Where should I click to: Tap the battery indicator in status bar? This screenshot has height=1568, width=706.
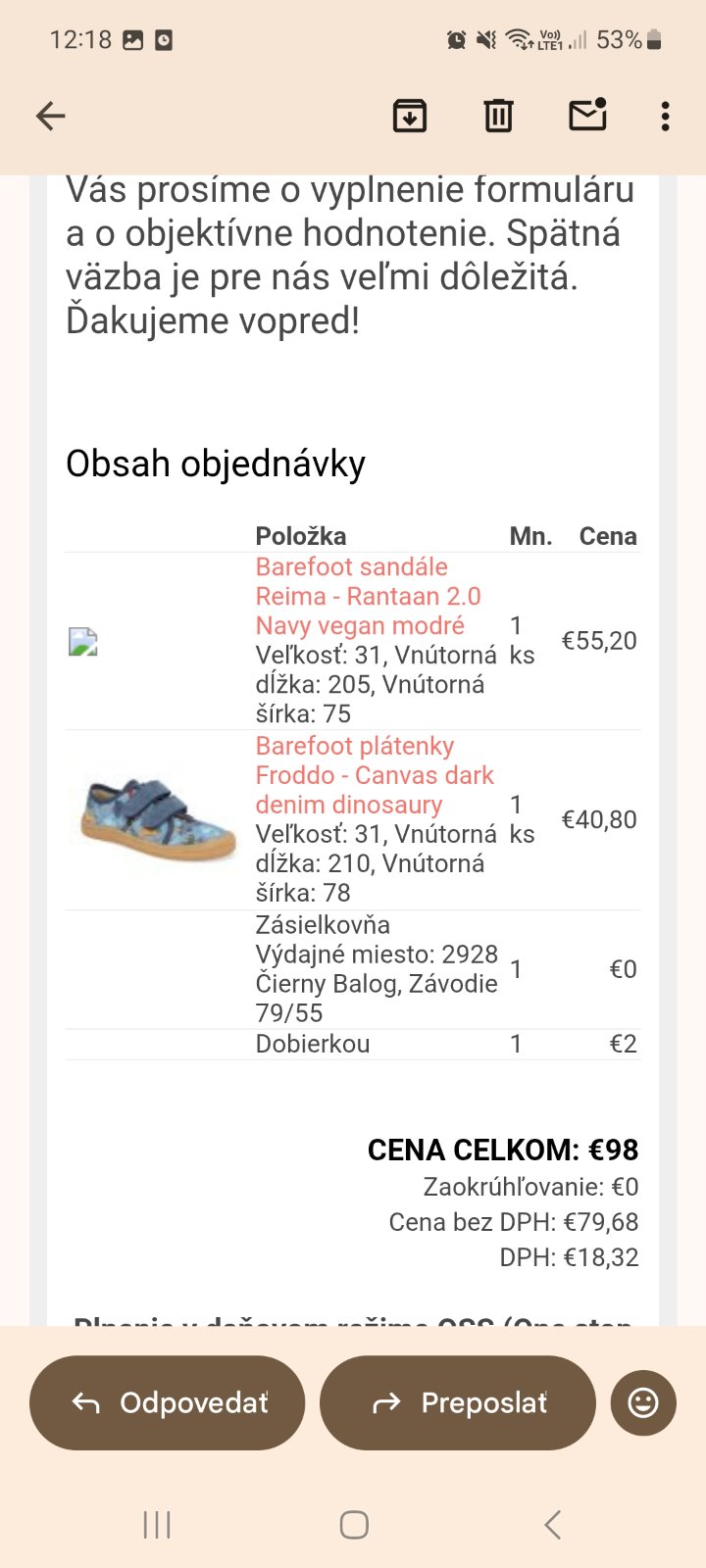click(654, 40)
